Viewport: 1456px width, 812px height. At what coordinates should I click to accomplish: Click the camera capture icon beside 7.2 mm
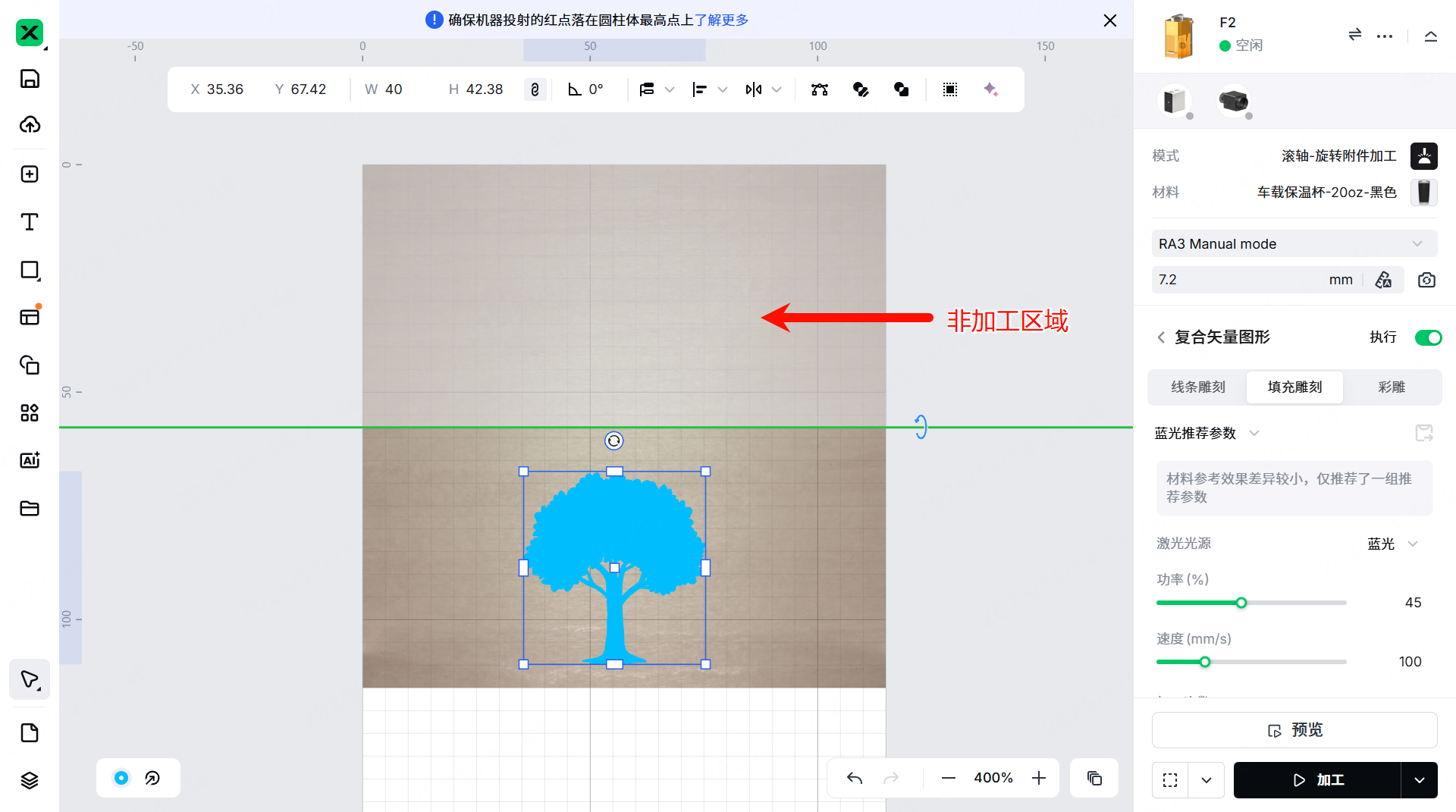coord(1426,280)
